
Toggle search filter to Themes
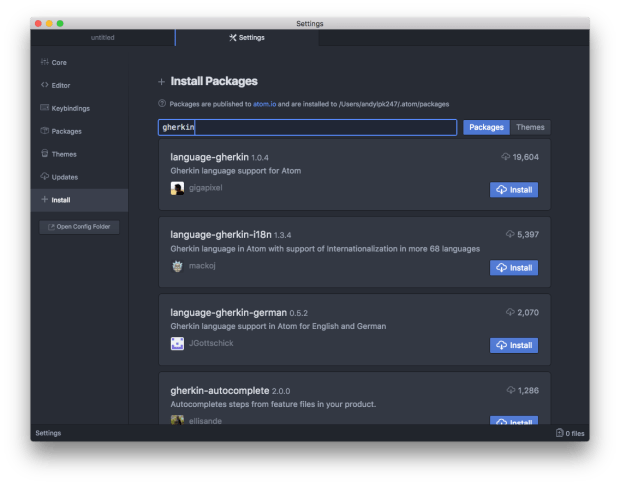(x=530, y=128)
